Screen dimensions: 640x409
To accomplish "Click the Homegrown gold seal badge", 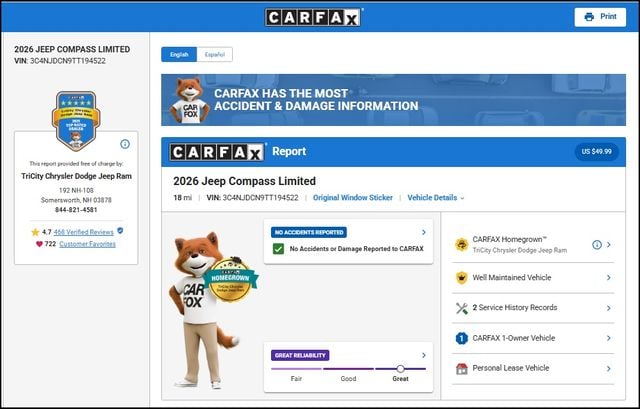I will pos(230,281).
